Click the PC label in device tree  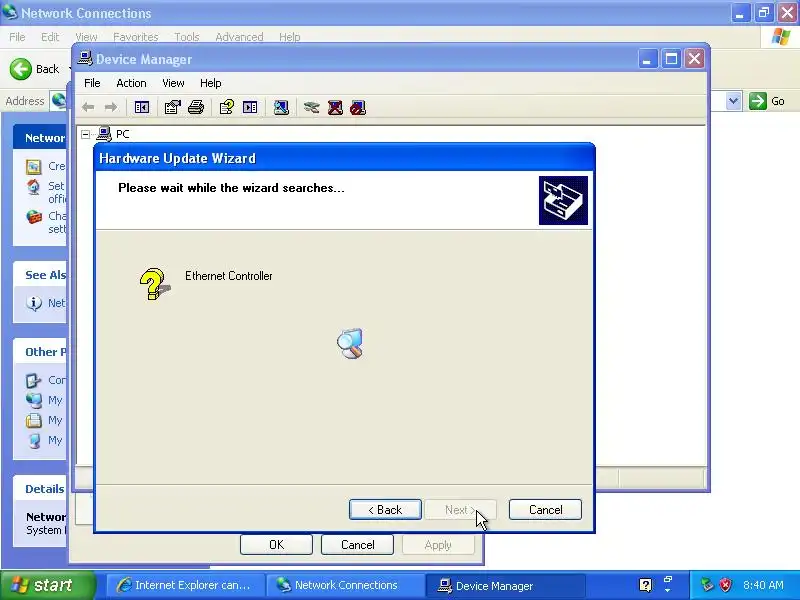click(122, 134)
